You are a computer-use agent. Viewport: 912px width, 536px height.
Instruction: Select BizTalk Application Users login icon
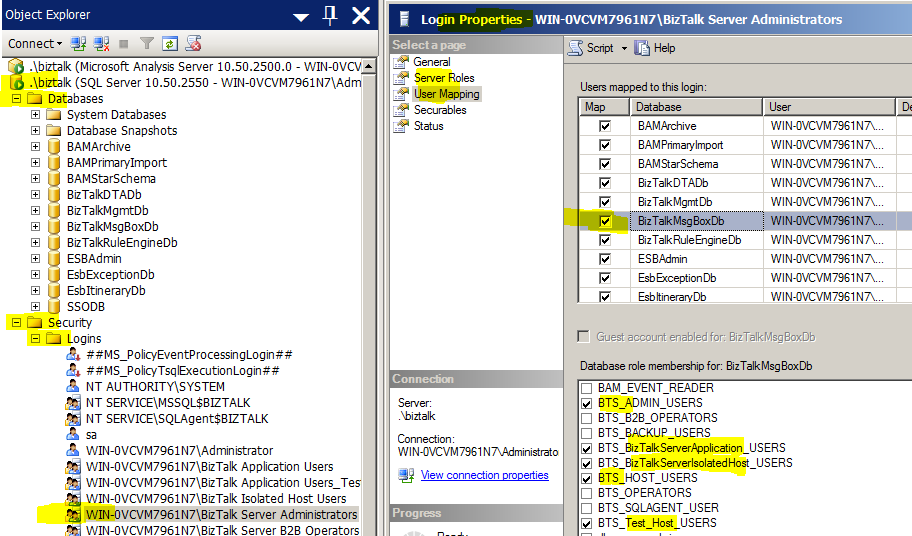click(73, 467)
